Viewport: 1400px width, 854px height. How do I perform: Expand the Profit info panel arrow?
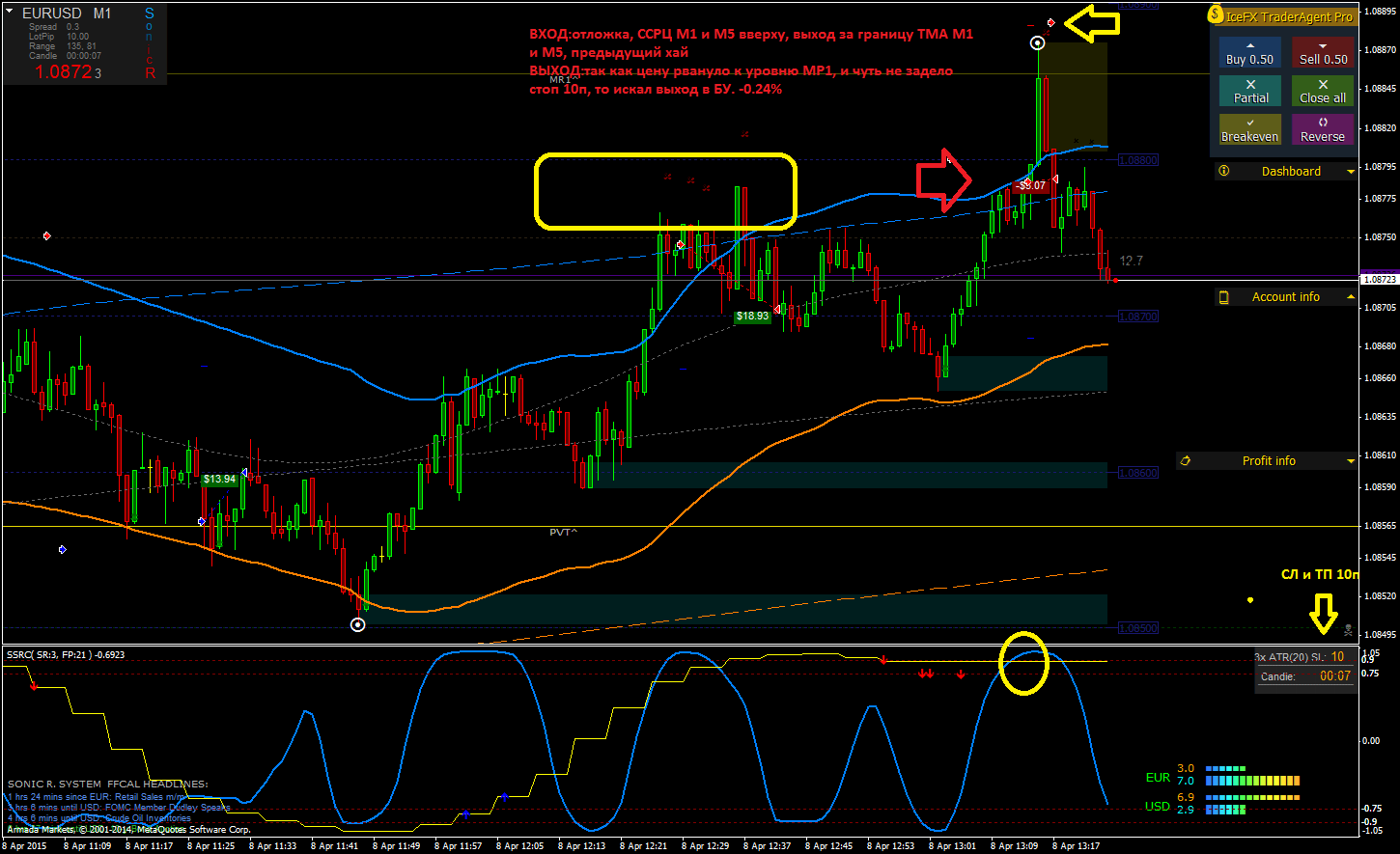tap(1351, 461)
